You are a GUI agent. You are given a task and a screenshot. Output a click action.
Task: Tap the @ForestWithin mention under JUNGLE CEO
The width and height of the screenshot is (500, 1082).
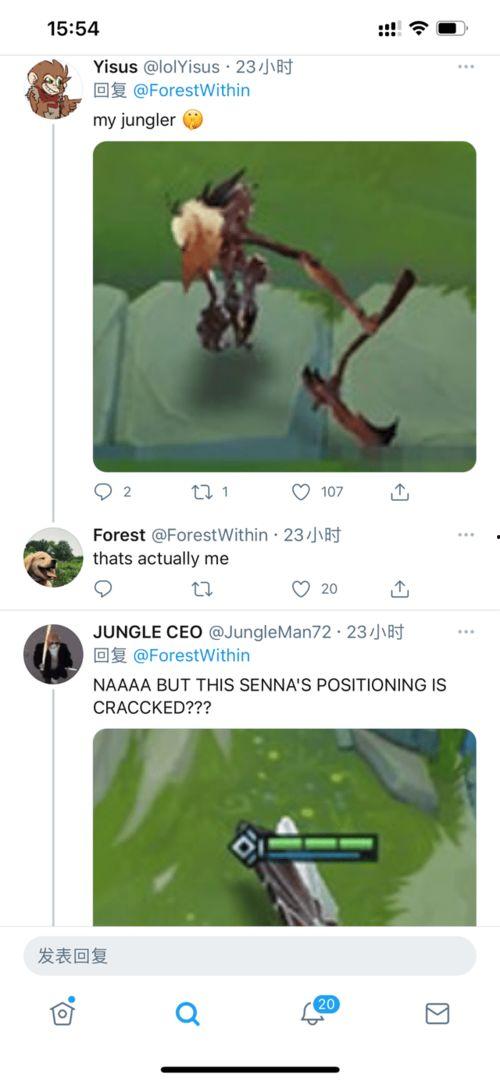(192, 655)
